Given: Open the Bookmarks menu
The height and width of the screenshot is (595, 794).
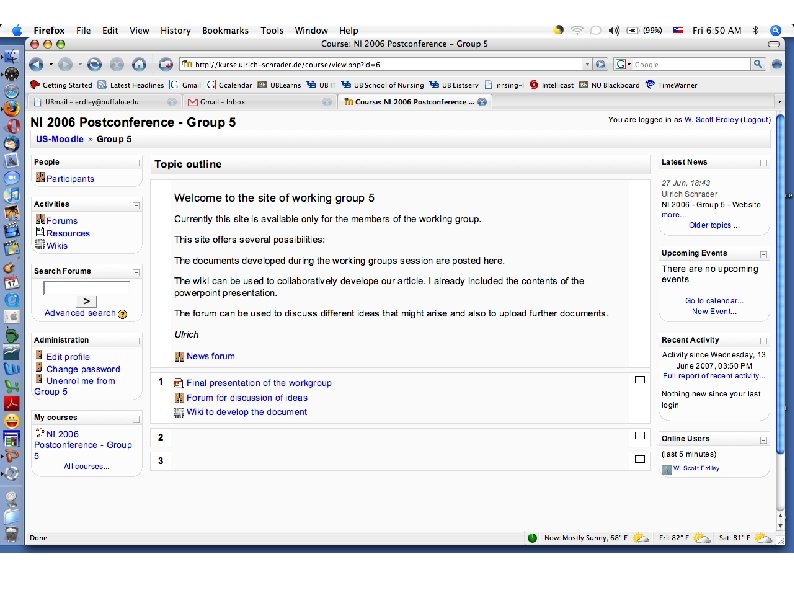Looking at the screenshot, I should pyautogui.click(x=225, y=30).
